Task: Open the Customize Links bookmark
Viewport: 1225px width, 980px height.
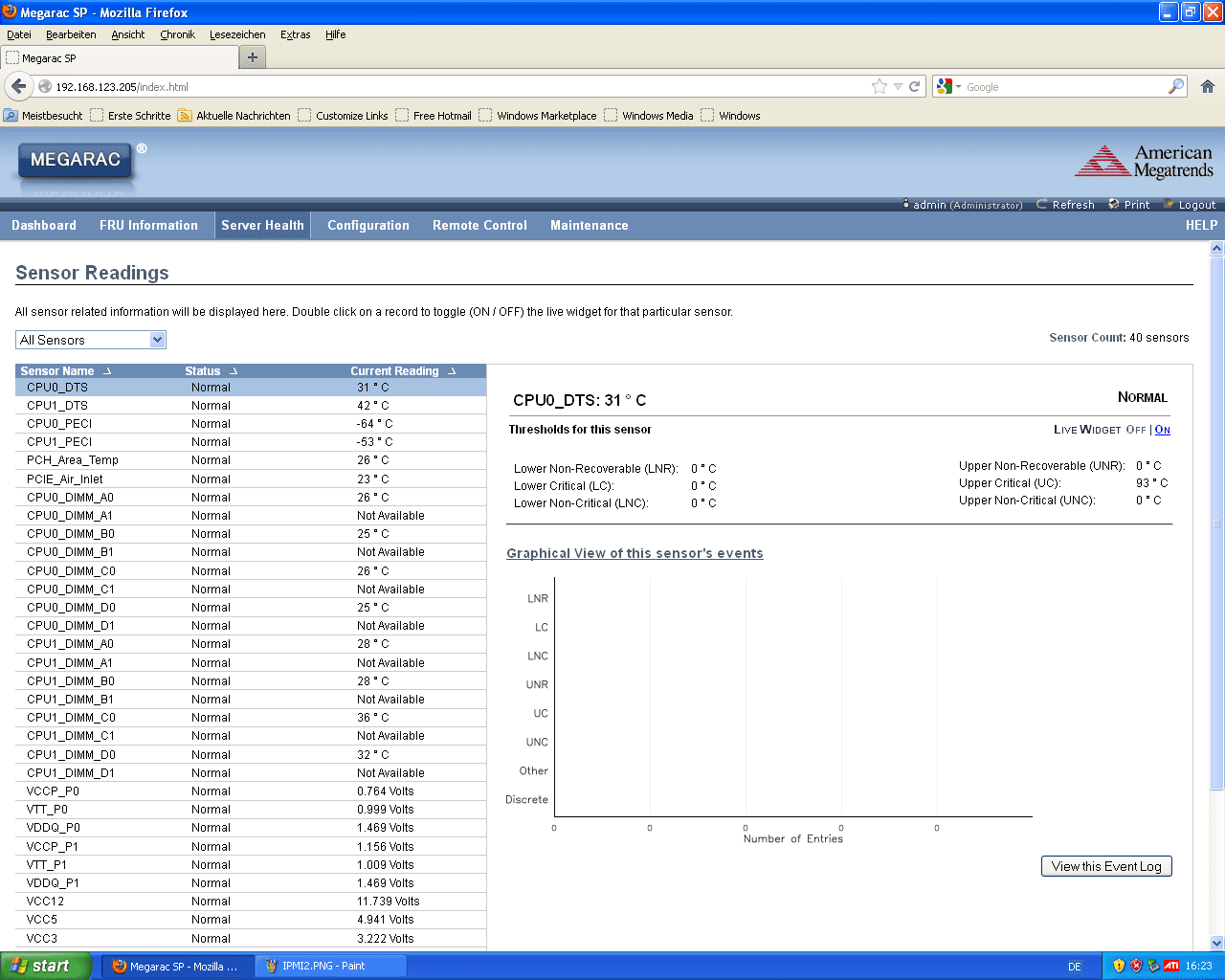Action: [x=343, y=116]
